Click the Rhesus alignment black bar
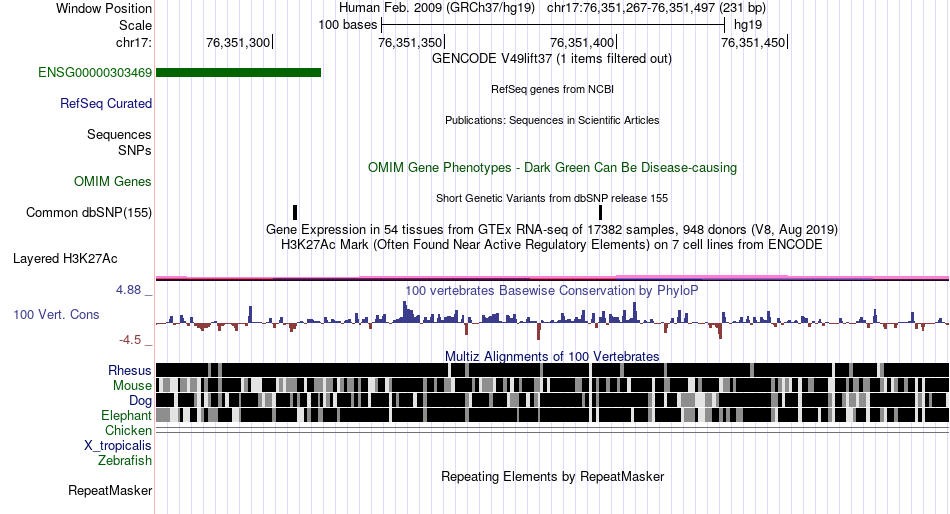Screen dimensions: 950x514 (552, 370)
